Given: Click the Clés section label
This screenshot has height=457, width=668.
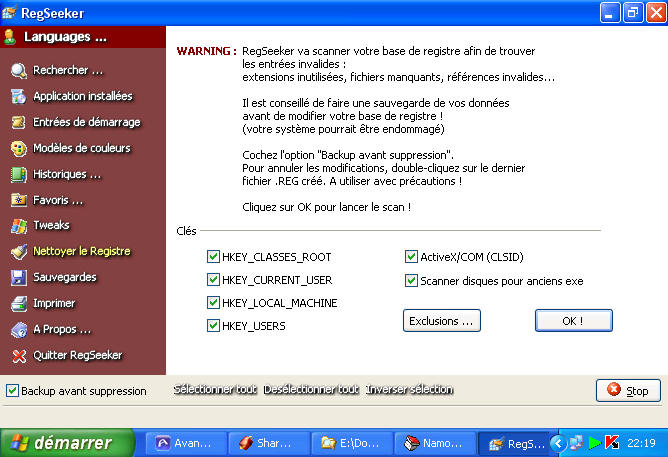Looking at the screenshot, I should 186,231.
